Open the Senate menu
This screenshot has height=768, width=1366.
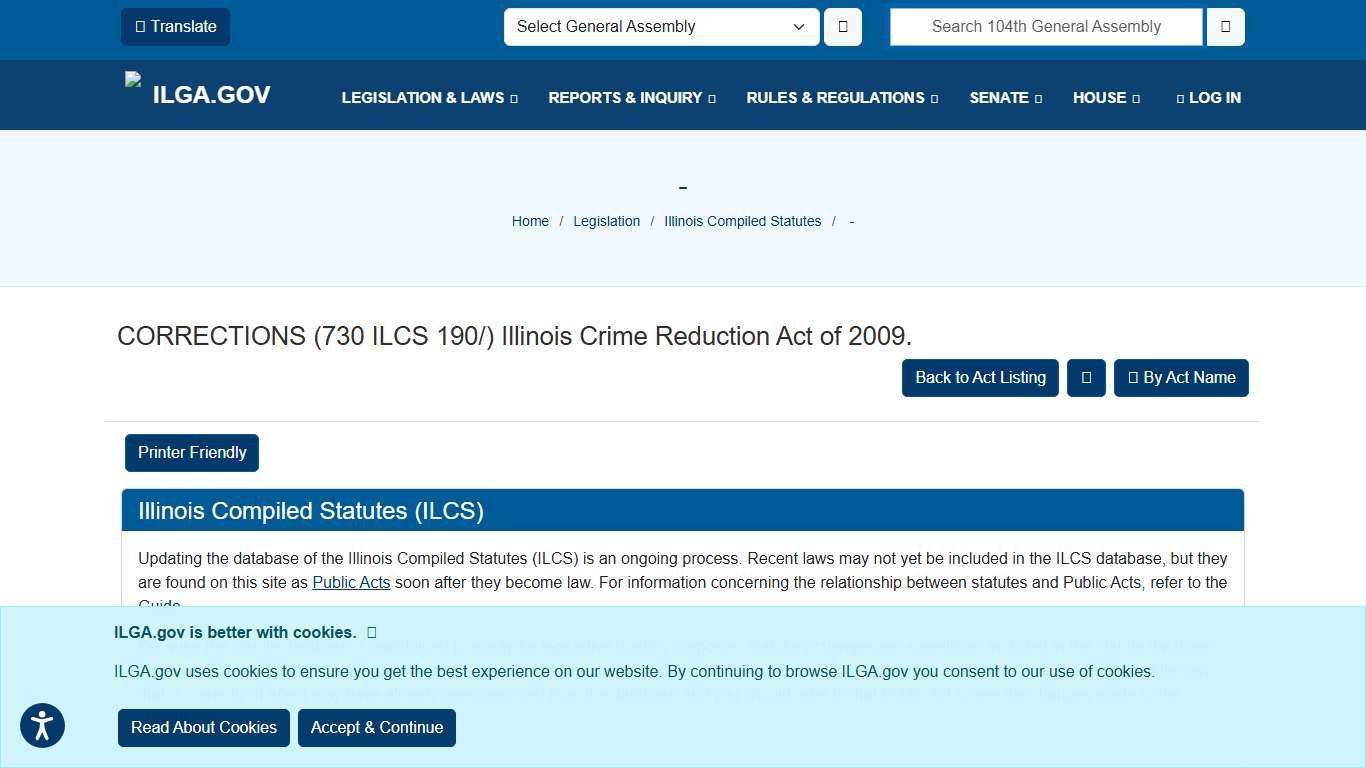pos(1005,98)
